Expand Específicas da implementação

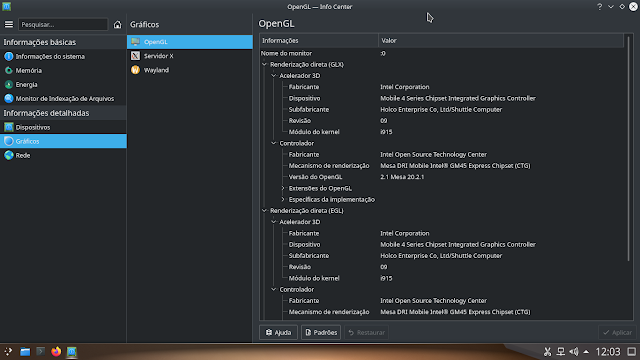pos(283,200)
